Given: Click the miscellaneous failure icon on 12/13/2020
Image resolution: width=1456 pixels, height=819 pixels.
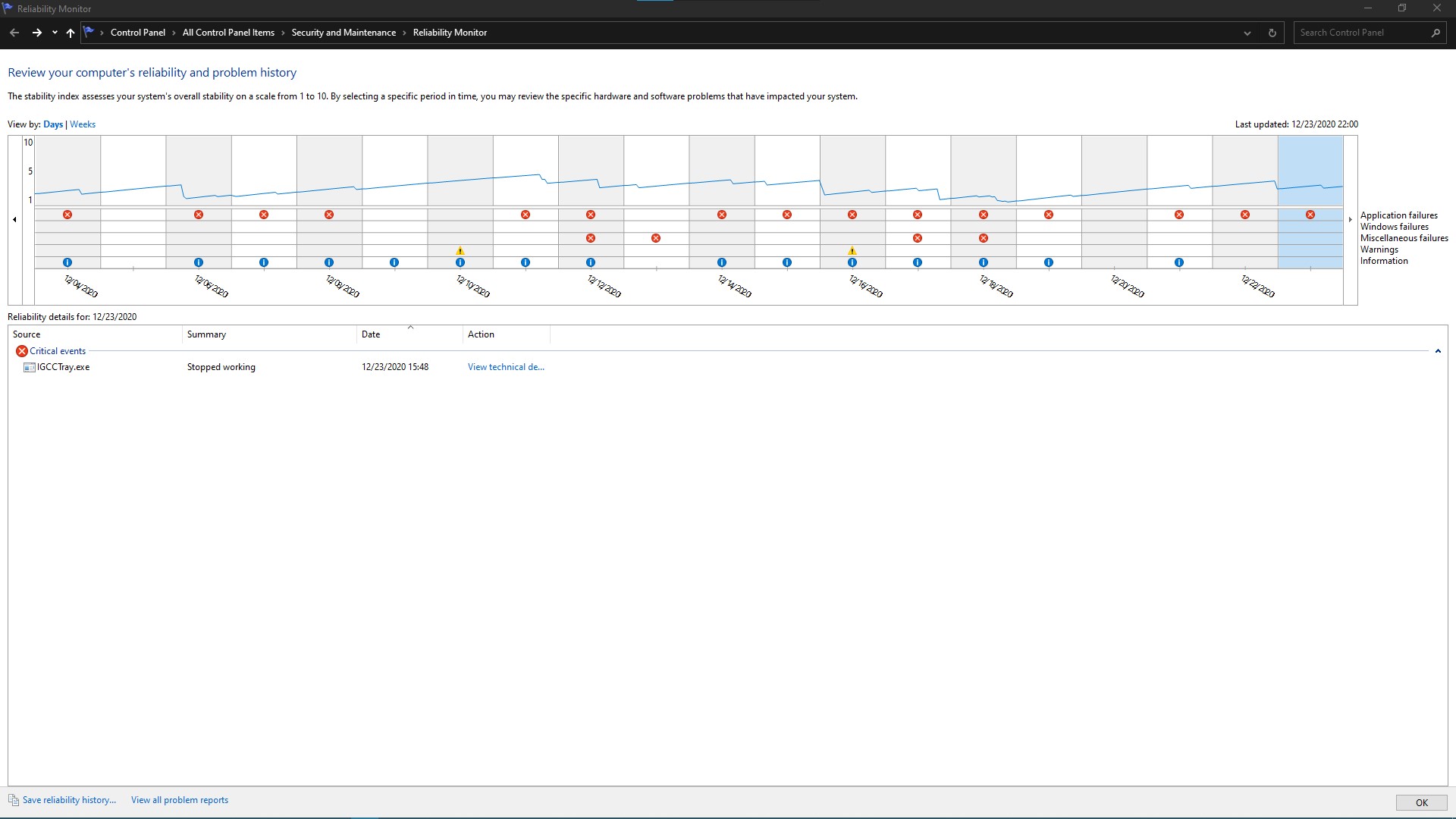Looking at the screenshot, I should point(656,238).
